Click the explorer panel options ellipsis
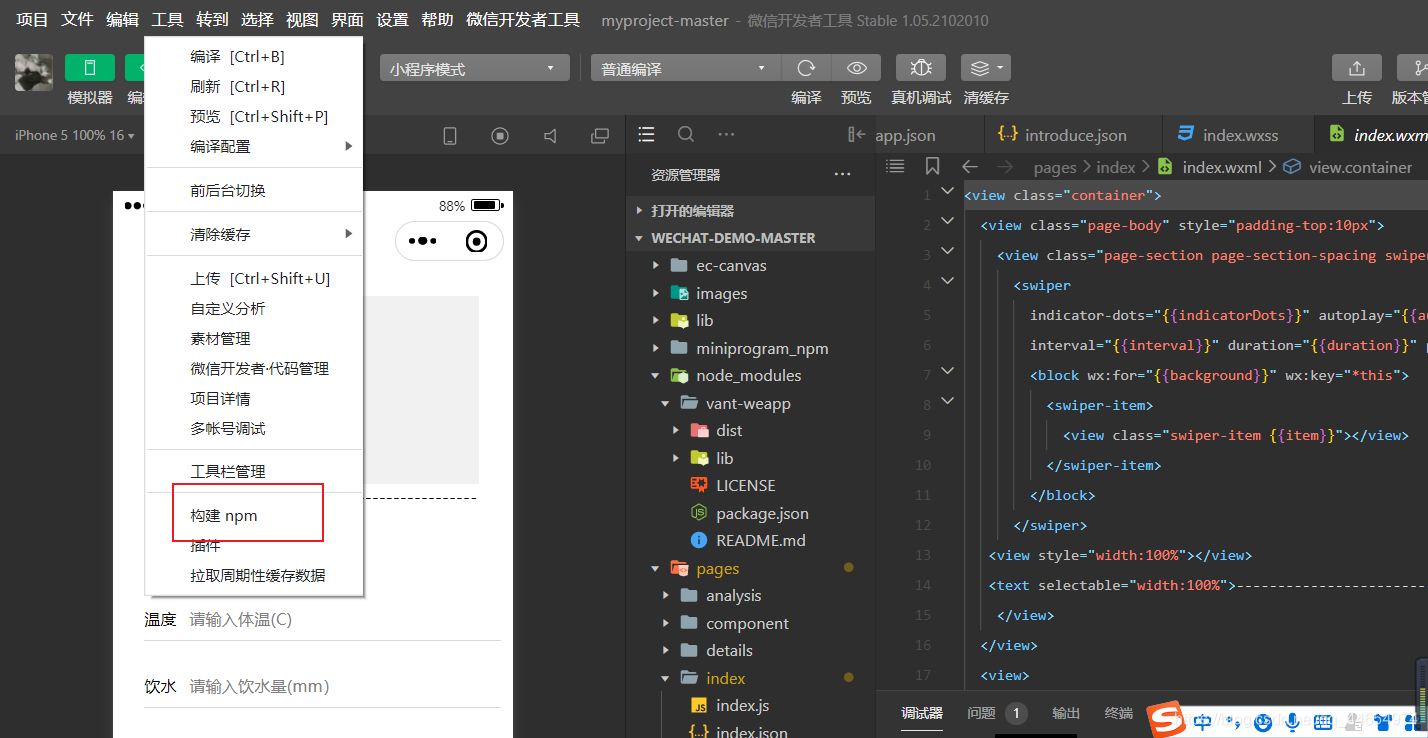This screenshot has height=738, width=1428. pos(842,175)
